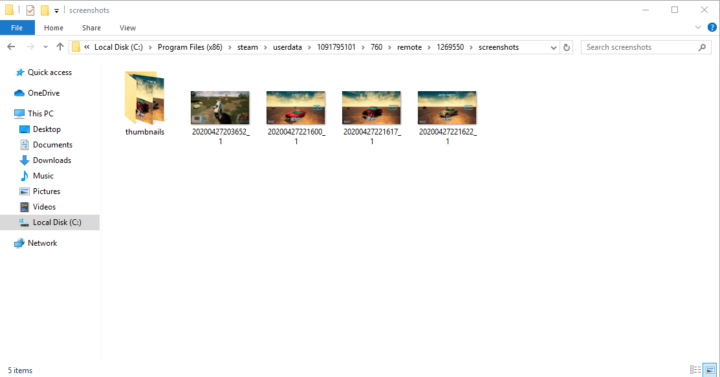
Task: Open Videos in navigation pane
Action: coord(44,207)
